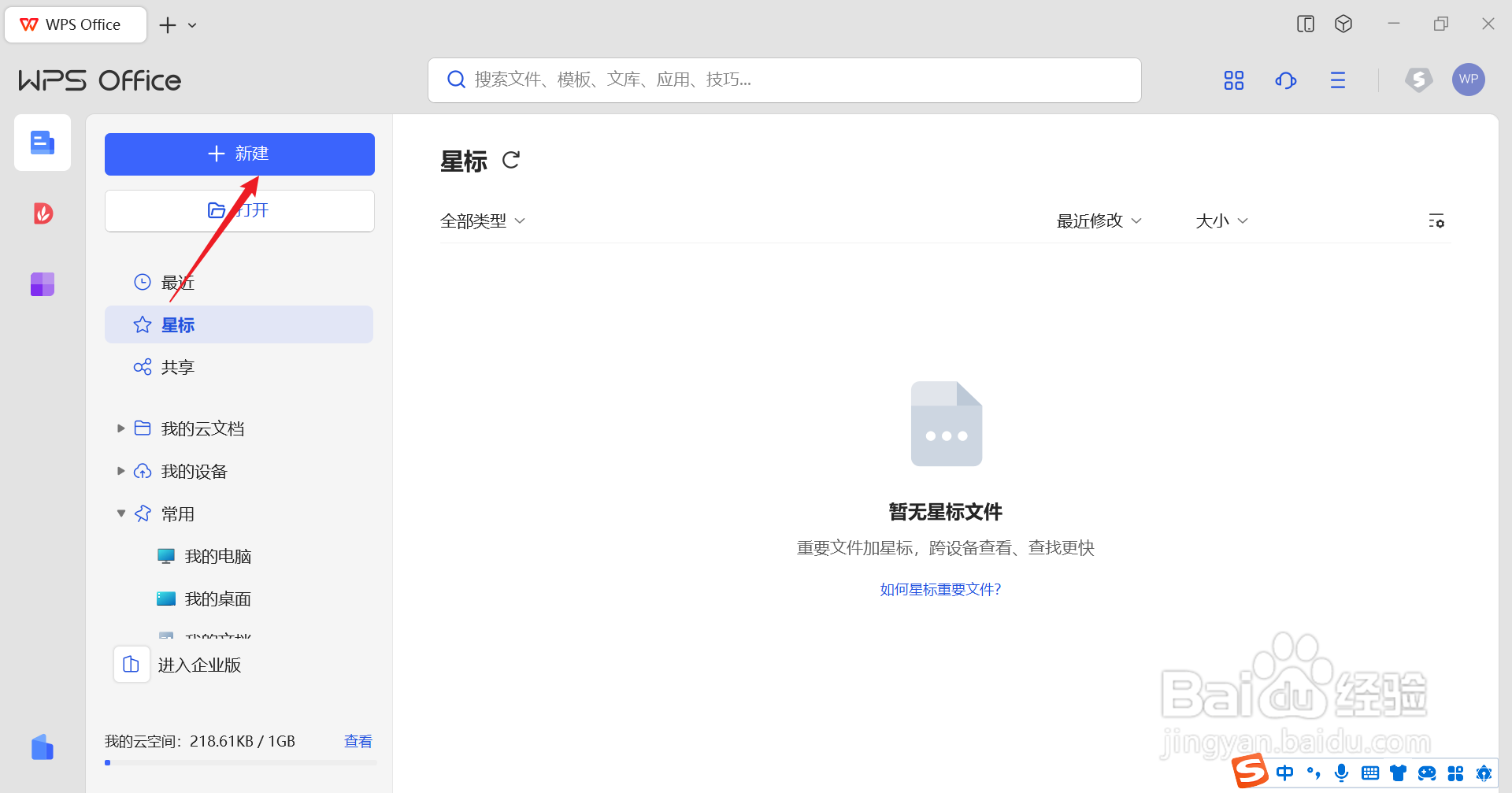Click the search magnifier icon

[456, 80]
